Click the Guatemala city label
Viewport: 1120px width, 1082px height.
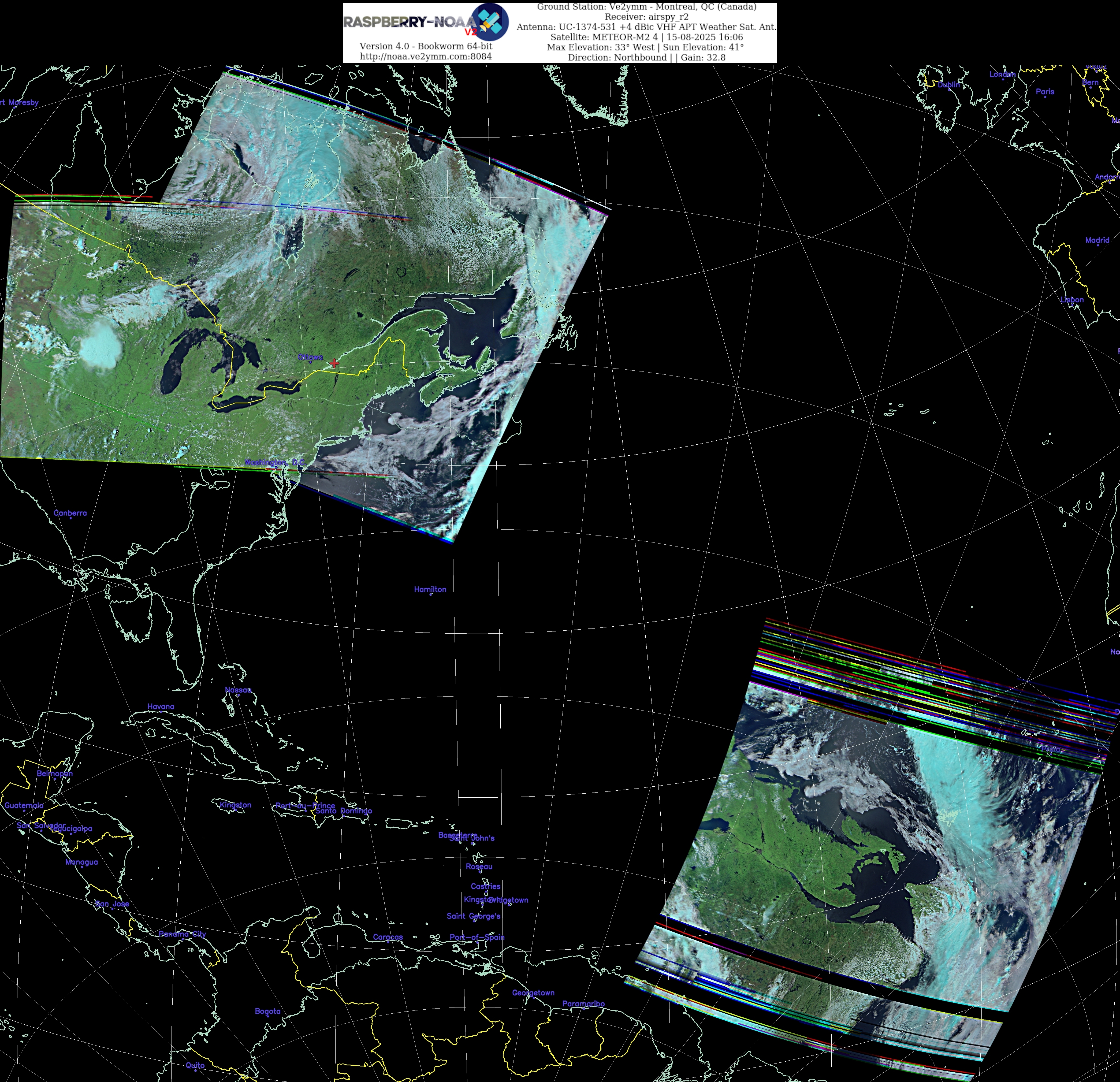tap(24, 805)
